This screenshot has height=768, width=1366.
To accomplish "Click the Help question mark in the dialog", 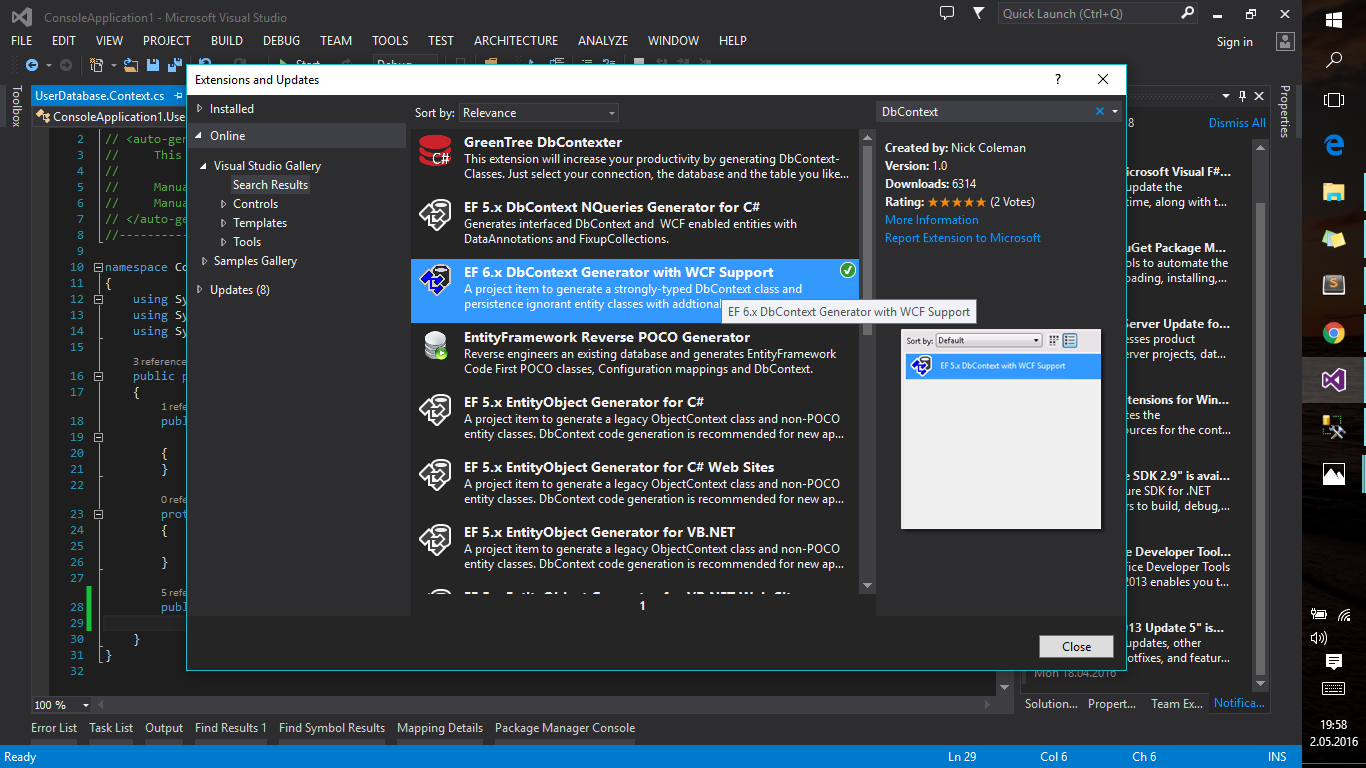I will tap(1057, 79).
